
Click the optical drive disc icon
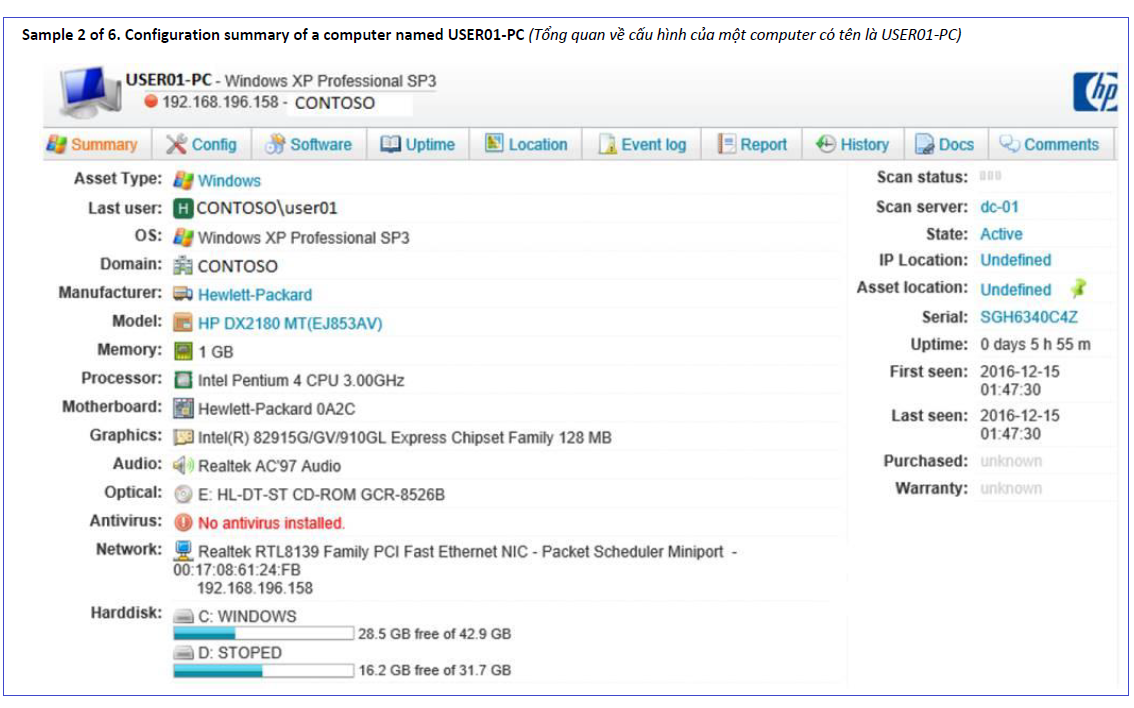click(183, 494)
